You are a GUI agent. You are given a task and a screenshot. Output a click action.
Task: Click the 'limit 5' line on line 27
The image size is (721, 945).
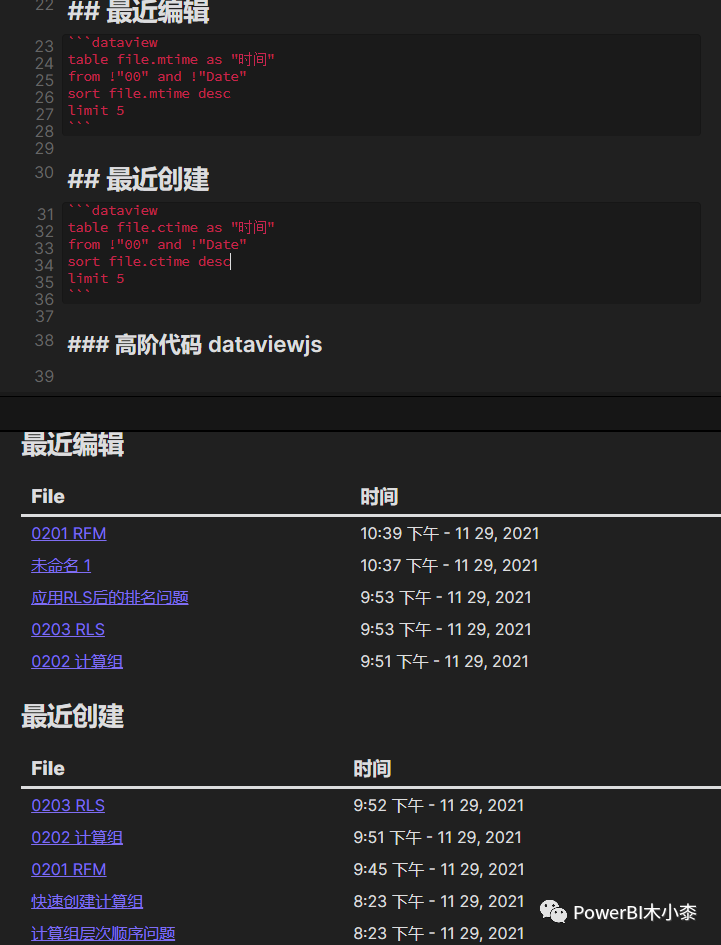[96, 110]
